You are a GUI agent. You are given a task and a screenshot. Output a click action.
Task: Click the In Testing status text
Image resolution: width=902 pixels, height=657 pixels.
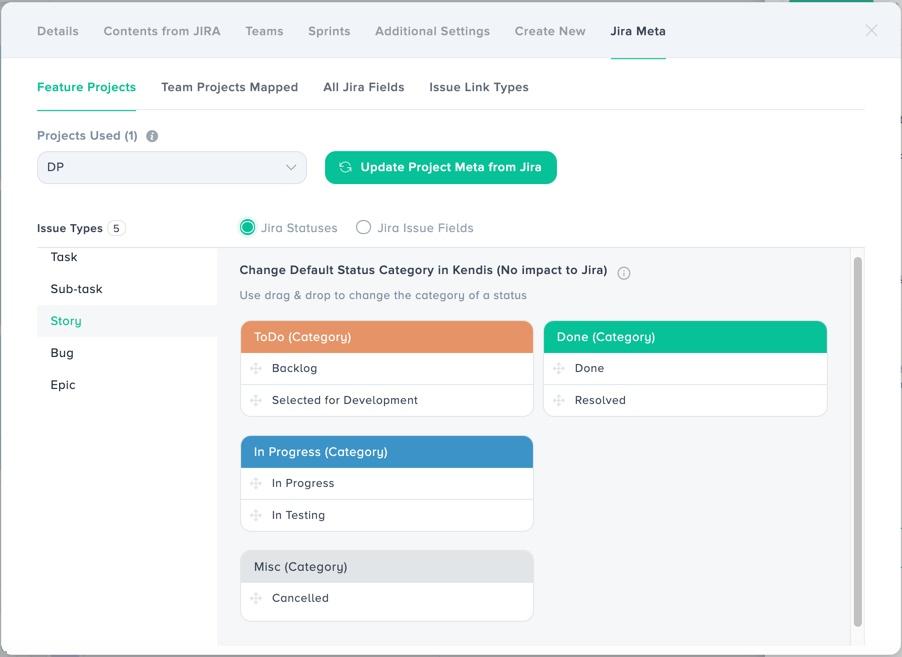pyautogui.click(x=298, y=515)
